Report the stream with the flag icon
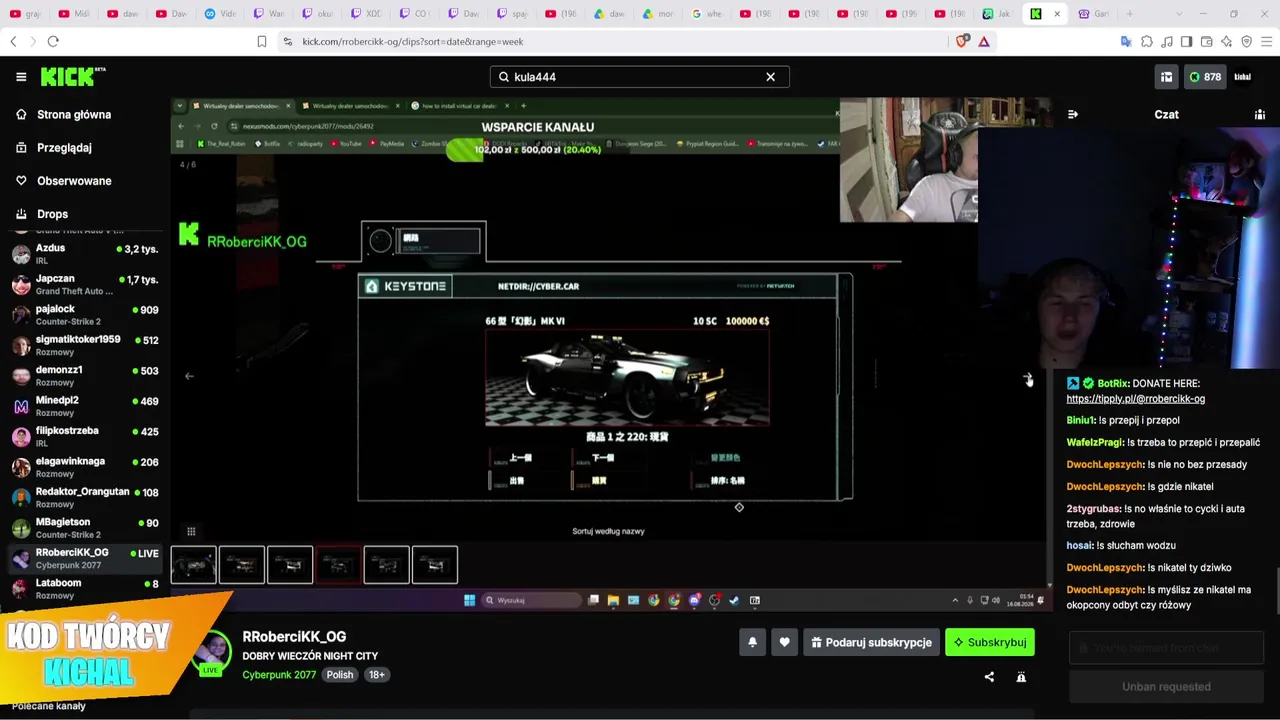Viewport: 1280px width, 720px height. (x=1021, y=677)
